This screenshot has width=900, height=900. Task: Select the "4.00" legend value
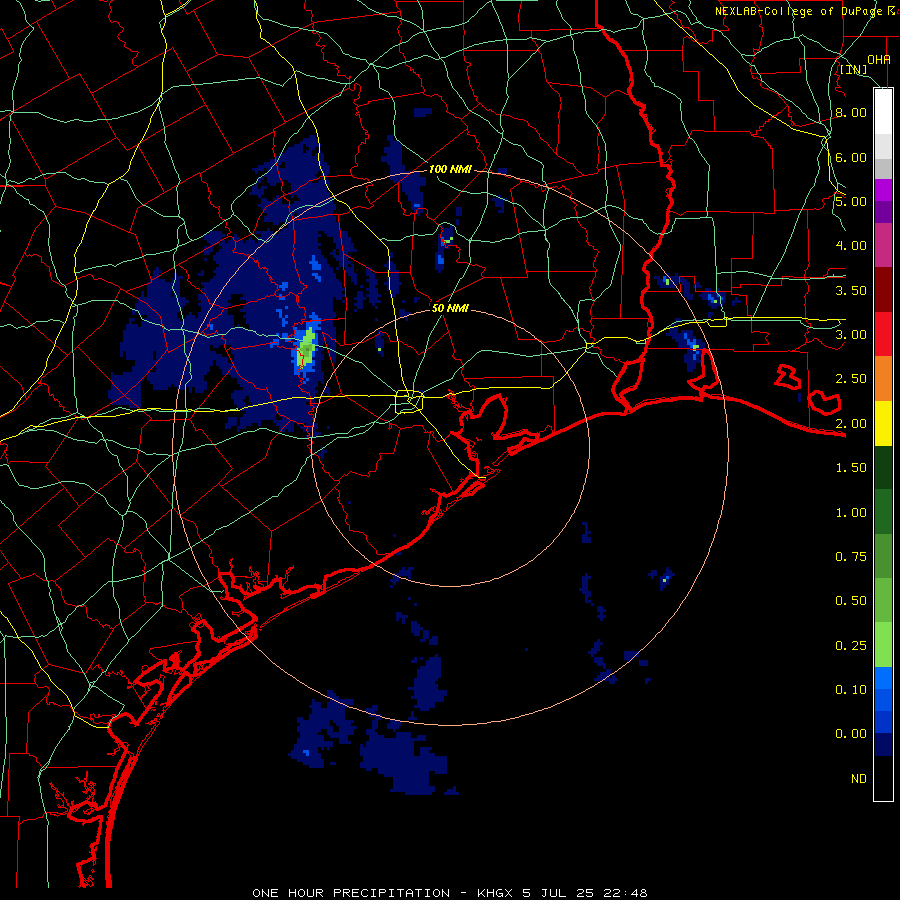tap(851, 246)
